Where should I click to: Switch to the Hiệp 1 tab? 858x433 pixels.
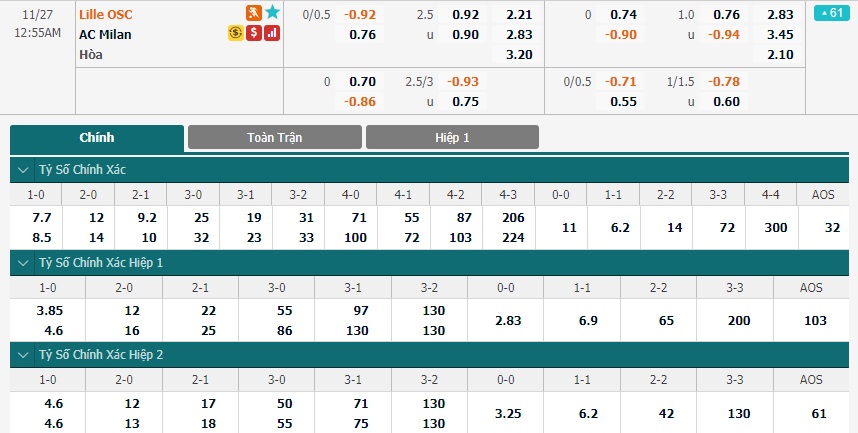[x=452, y=137]
